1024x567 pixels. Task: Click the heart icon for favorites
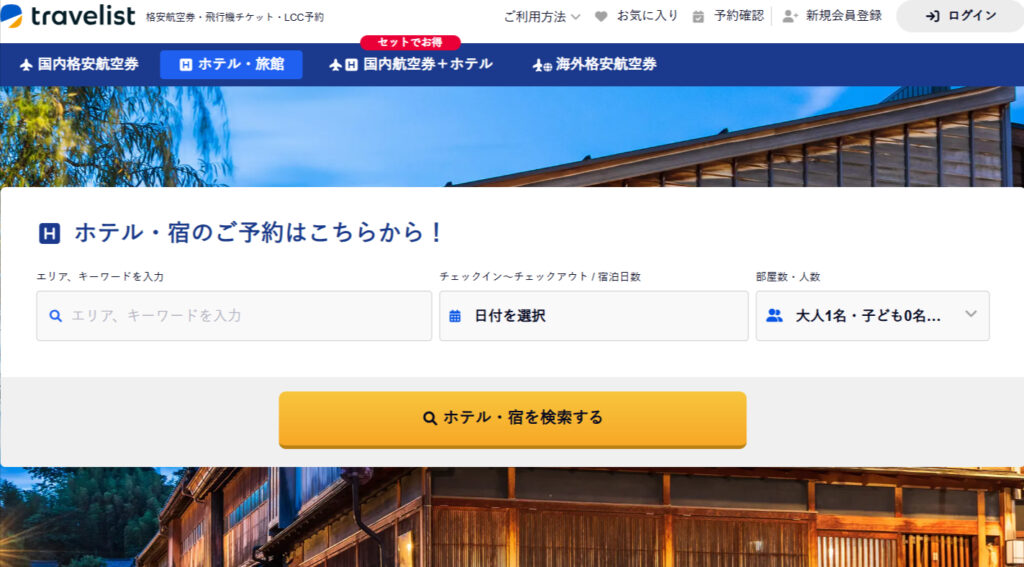click(x=601, y=16)
